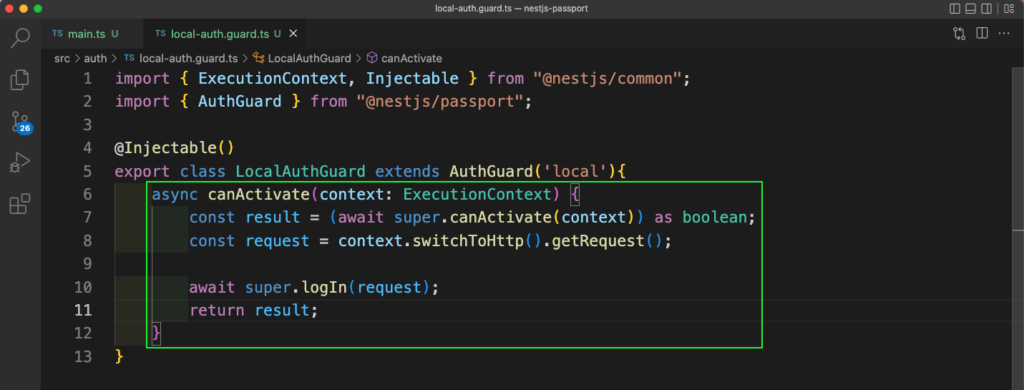The image size is (1024, 390).
Task: Open the src breadcrumb
Action: click(x=62, y=58)
